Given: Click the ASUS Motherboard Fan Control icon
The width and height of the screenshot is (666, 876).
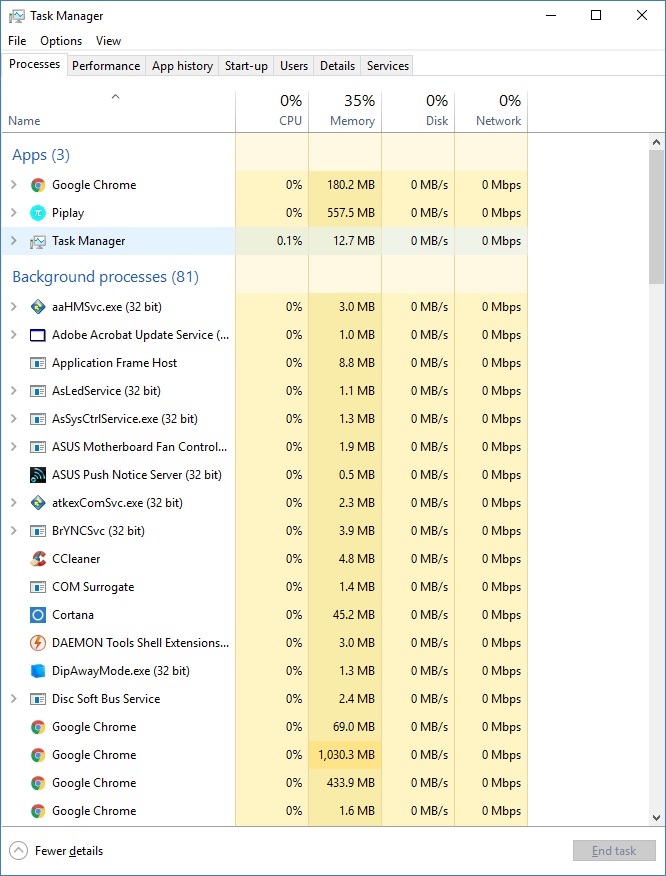Looking at the screenshot, I should tap(37, 447).
